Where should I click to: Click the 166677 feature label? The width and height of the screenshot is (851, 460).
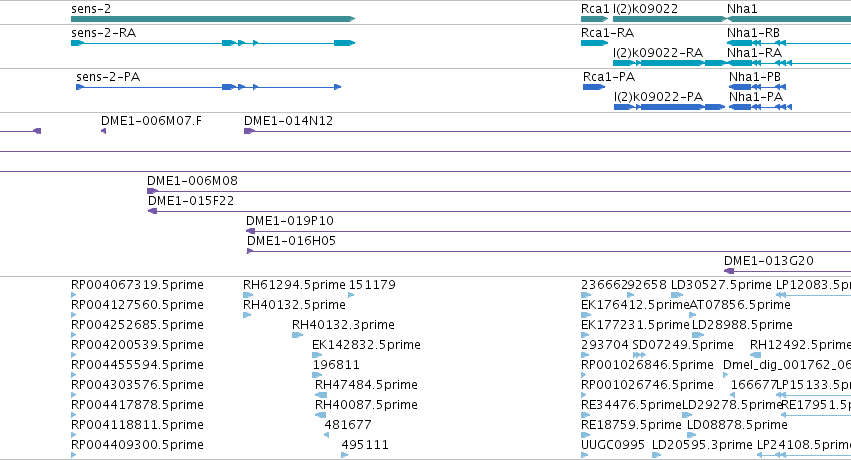click(x=754, y=385)
